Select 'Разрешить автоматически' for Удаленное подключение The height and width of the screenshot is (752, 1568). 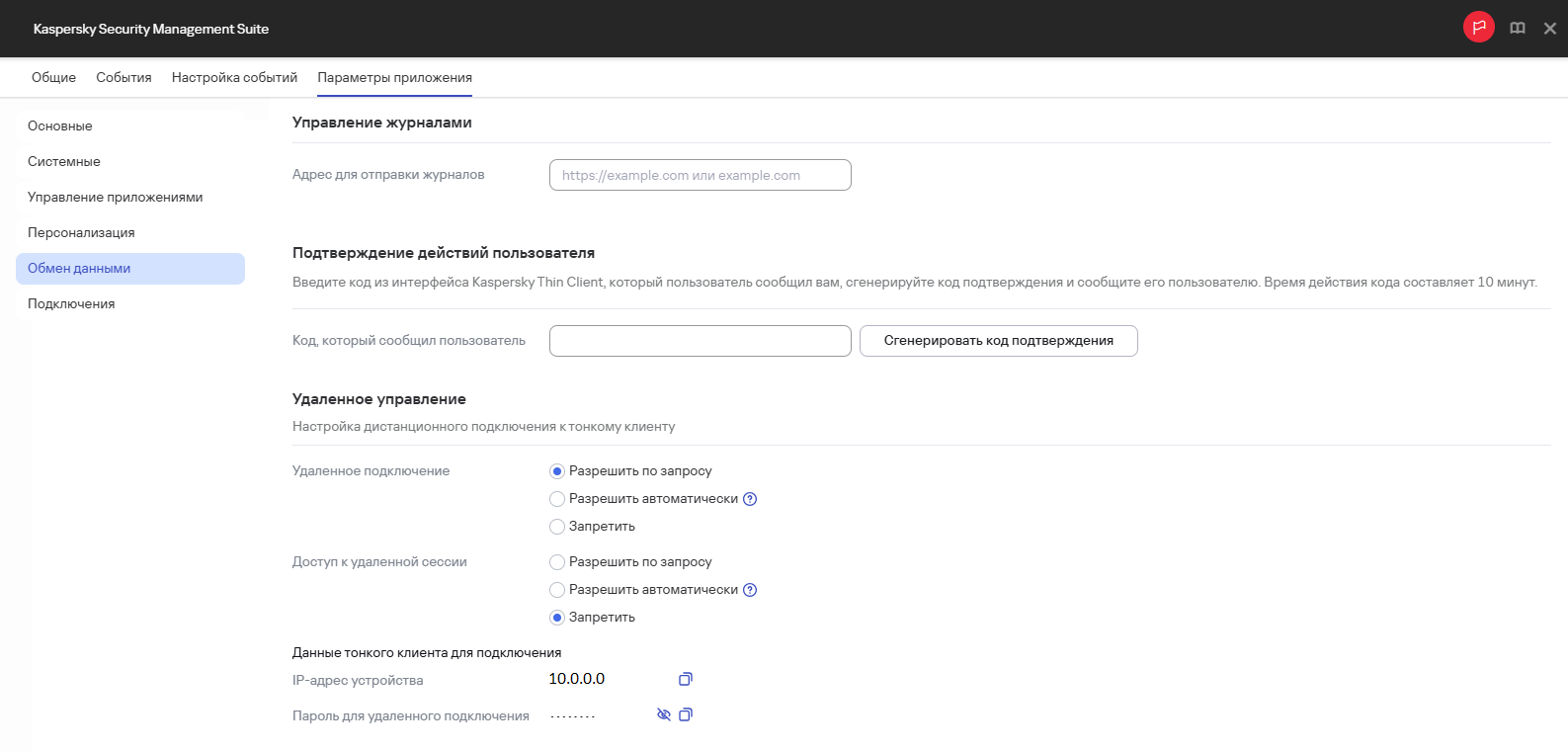557,499
